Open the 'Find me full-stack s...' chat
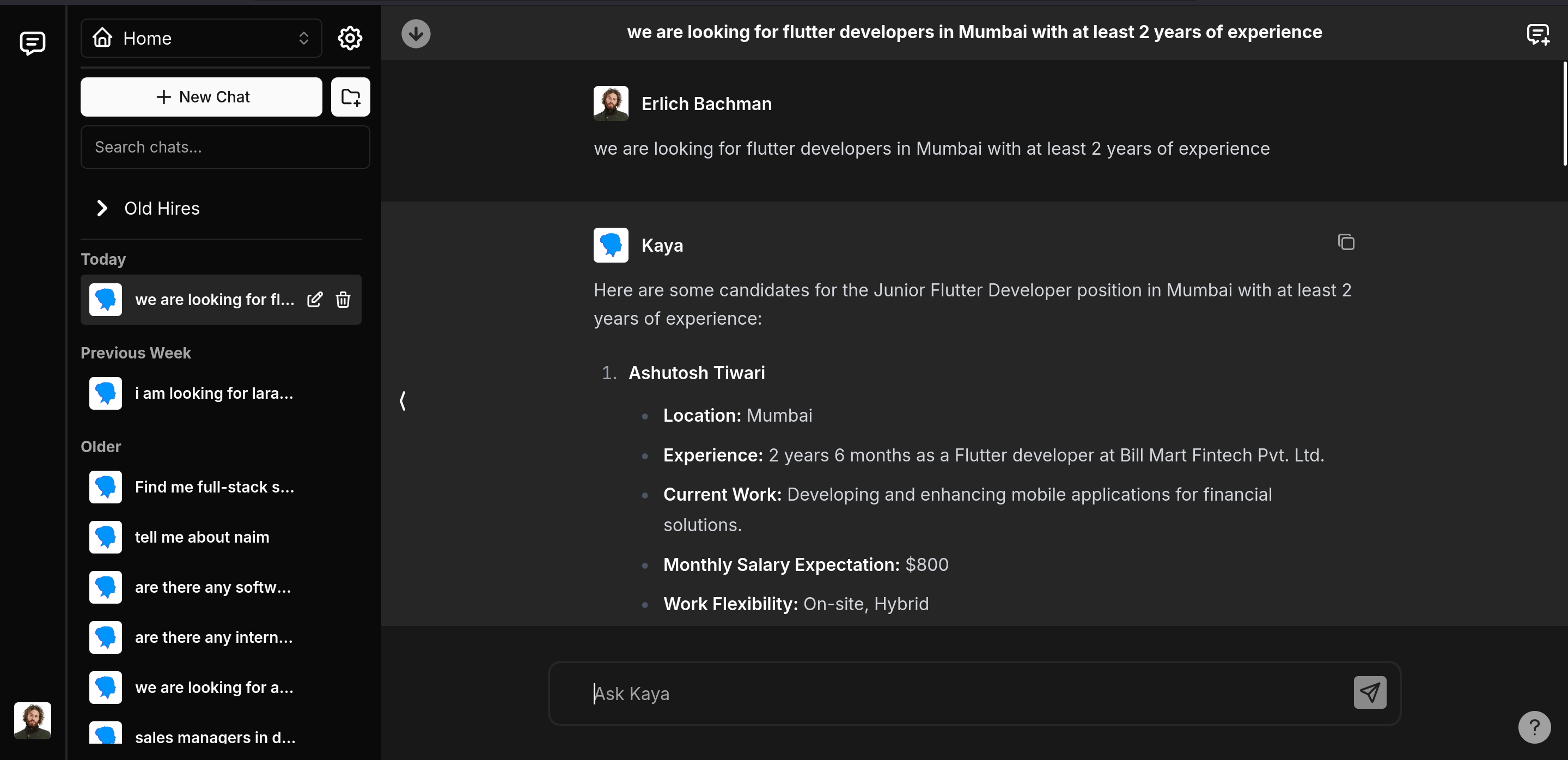Screen dimensions: 1568x760 click(x=214, y=487)
